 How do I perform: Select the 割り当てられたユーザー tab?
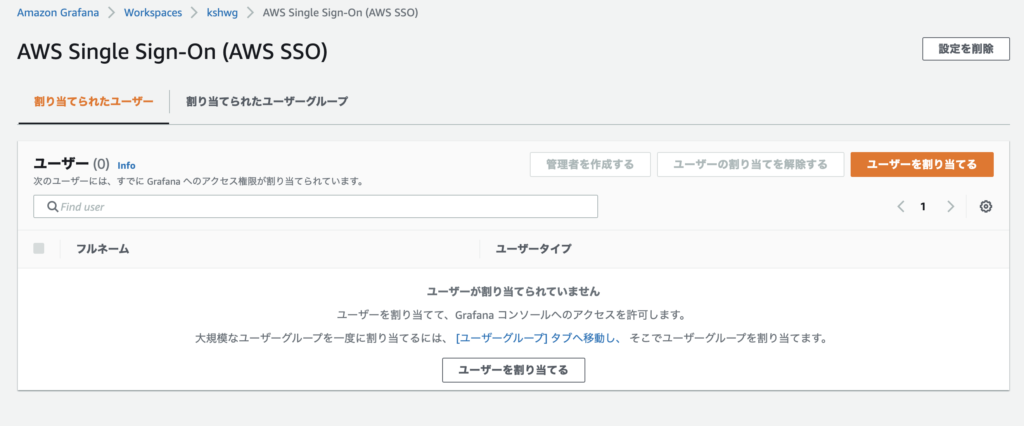coord(93,101)
